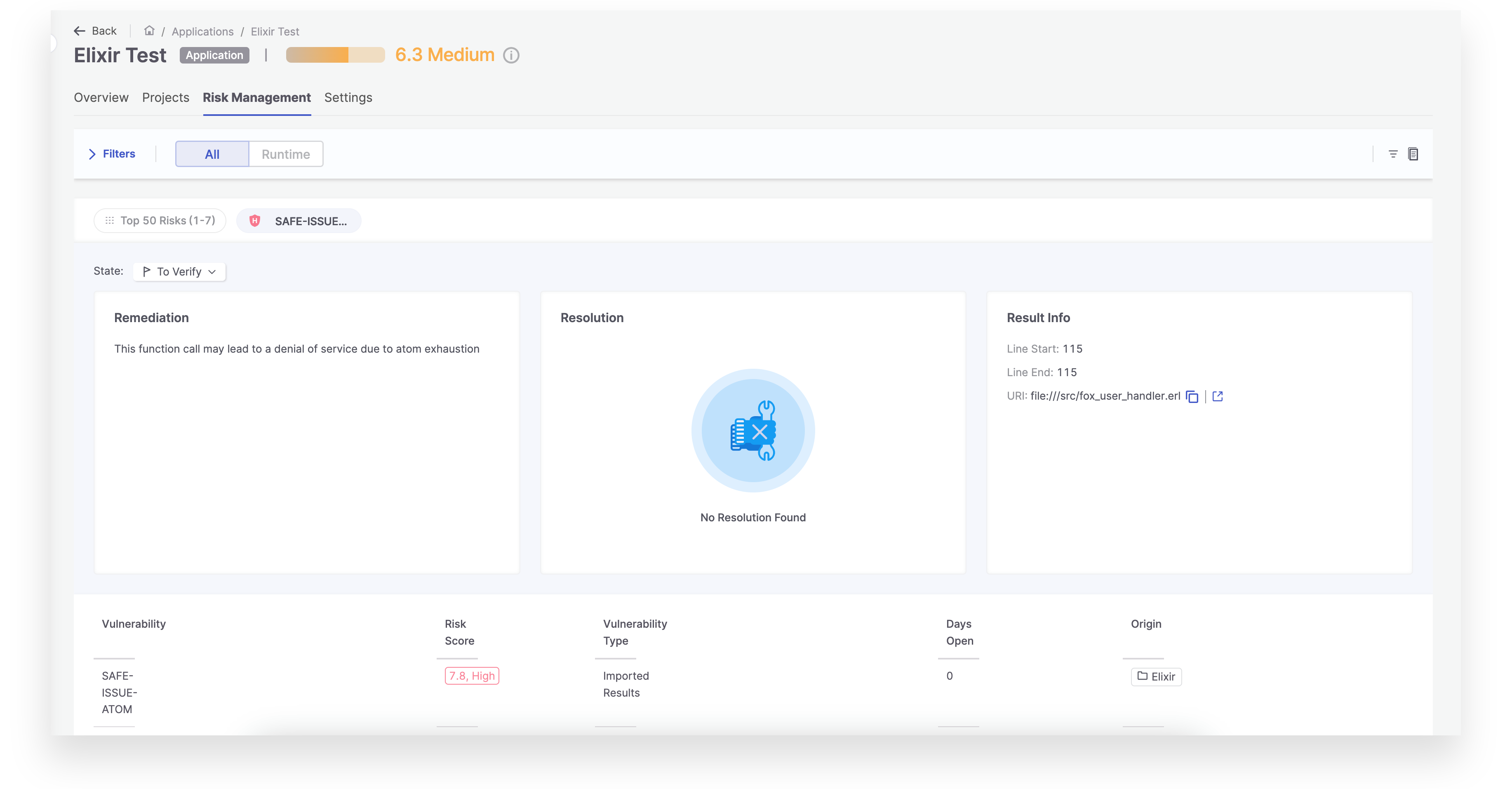
Task: Switch to the Runtime toggle option
Action: coord(286,154)
